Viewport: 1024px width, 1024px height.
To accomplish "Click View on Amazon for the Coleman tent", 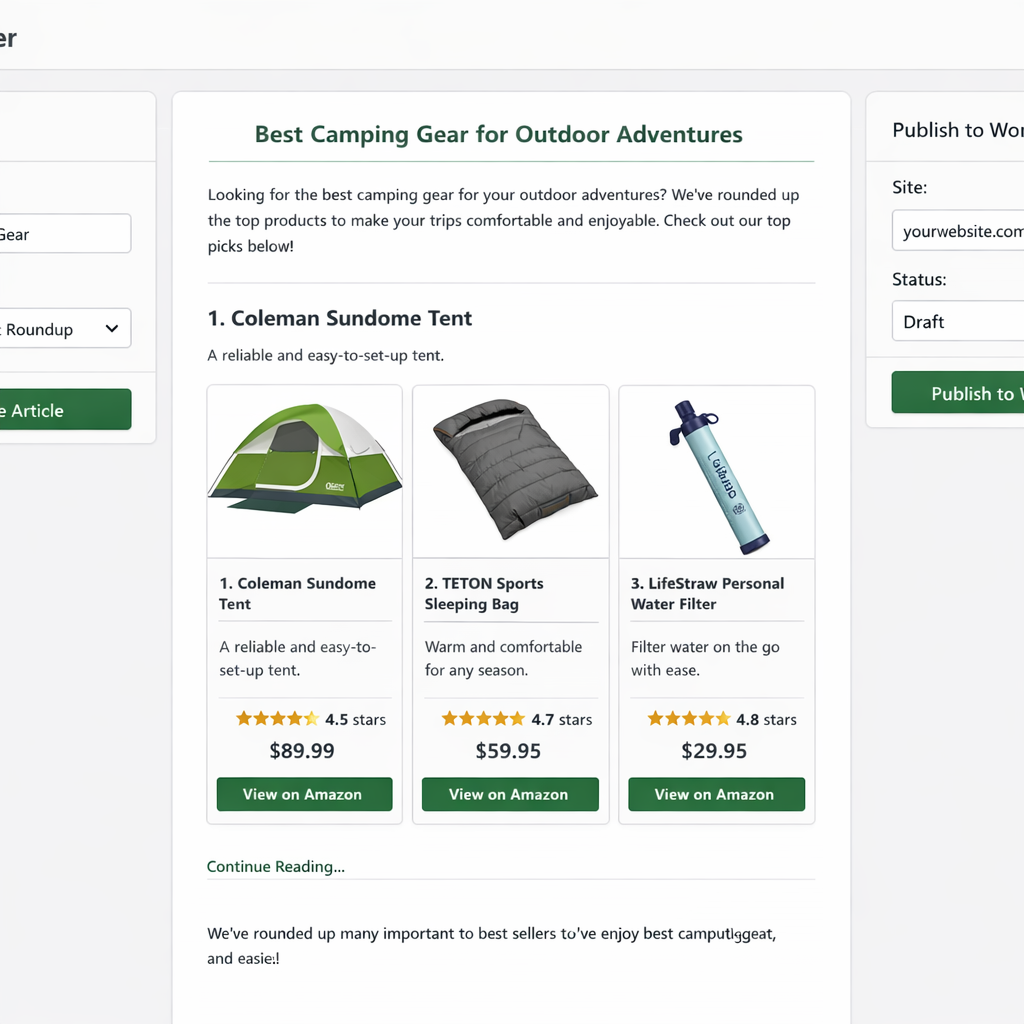I will point(304,794).
